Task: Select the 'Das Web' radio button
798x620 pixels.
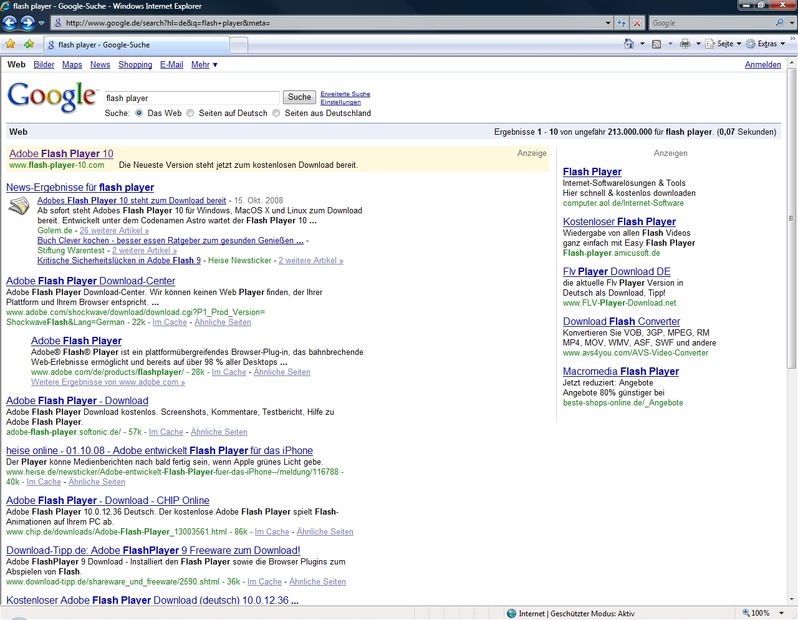Action: (x=139, y=113)
